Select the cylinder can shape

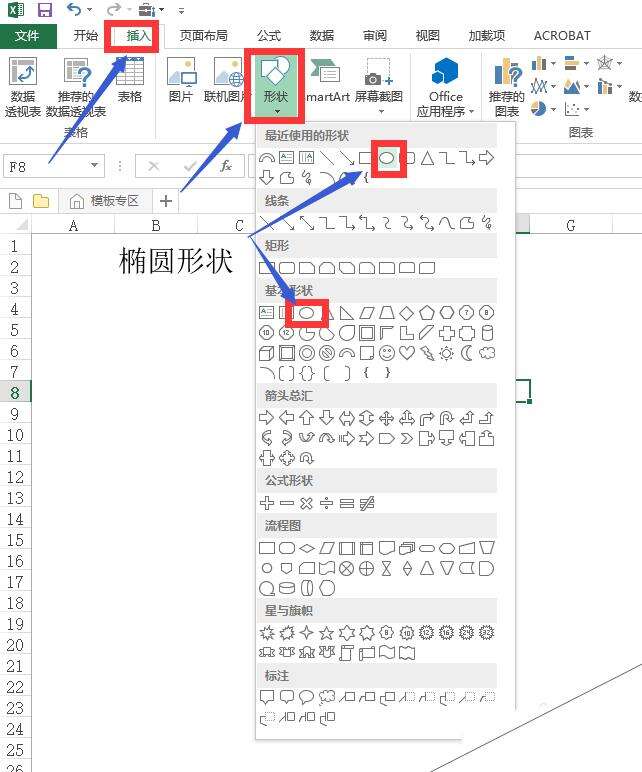tap(487, 333)
